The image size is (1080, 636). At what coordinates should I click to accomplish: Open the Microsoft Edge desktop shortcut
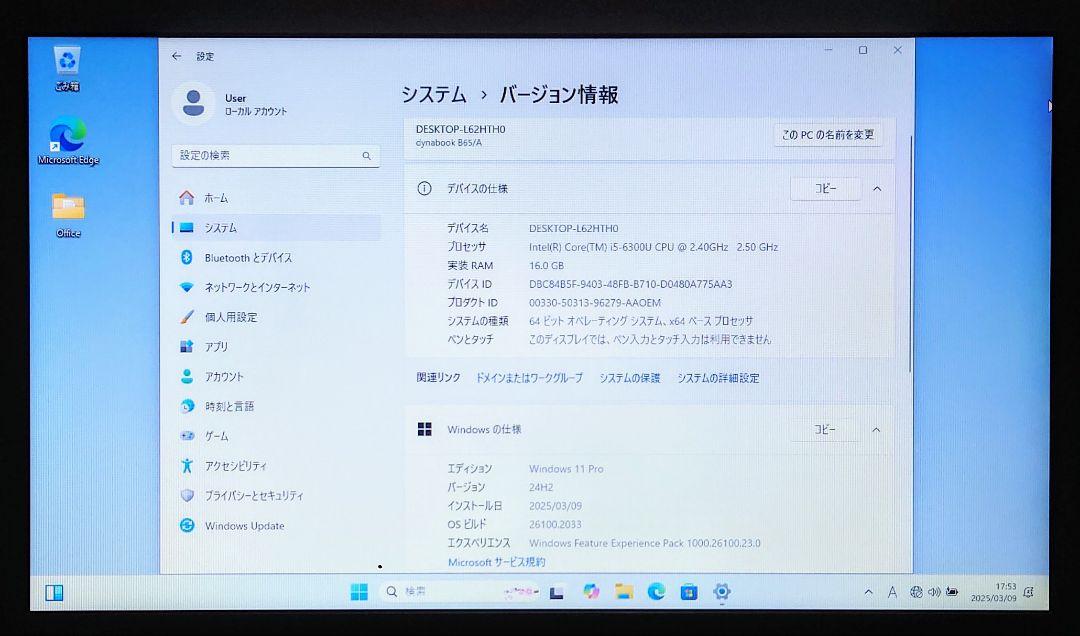[x=68, y=141]
